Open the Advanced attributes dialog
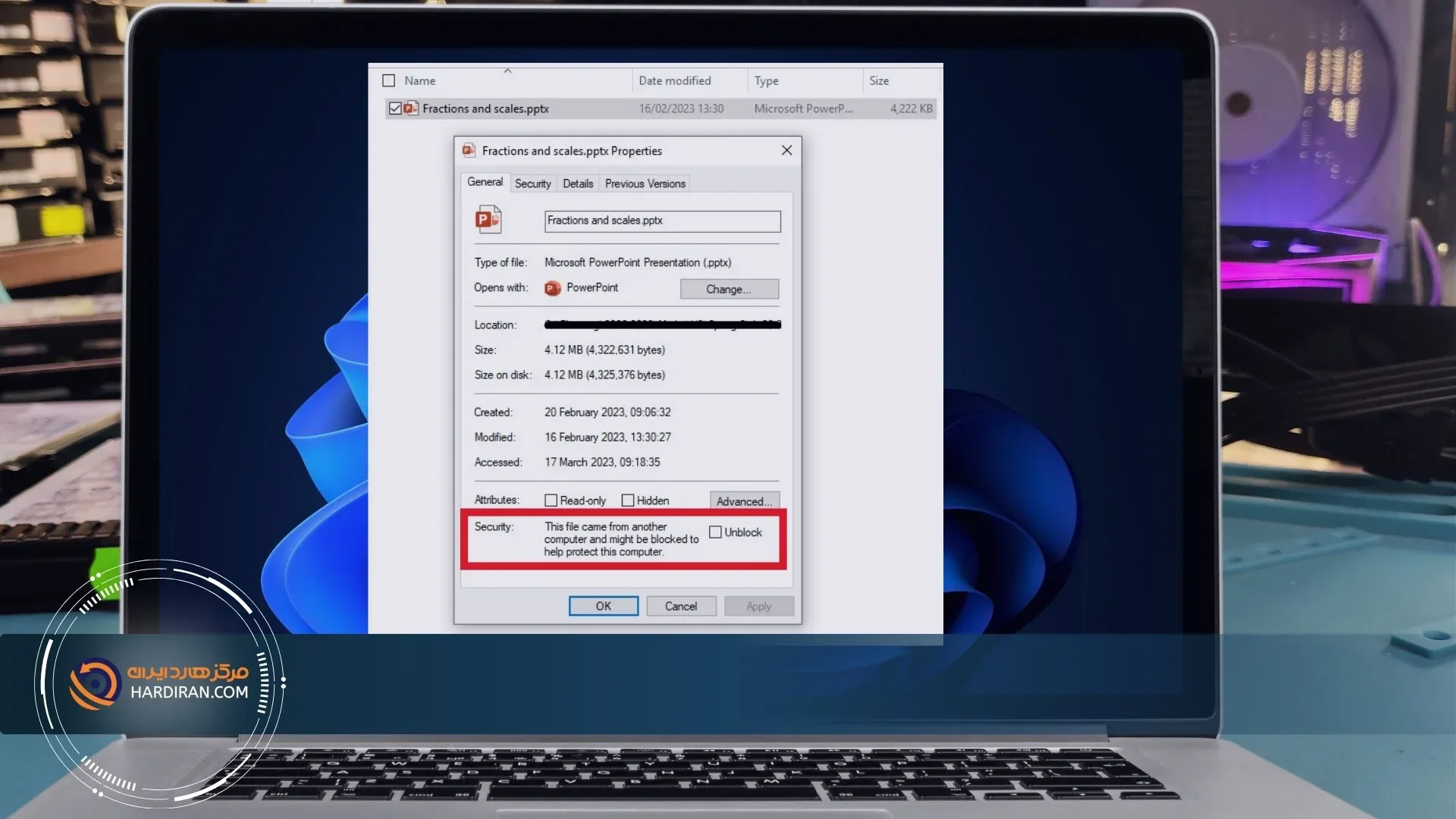 pyautogui.click(x=744, y=500)
